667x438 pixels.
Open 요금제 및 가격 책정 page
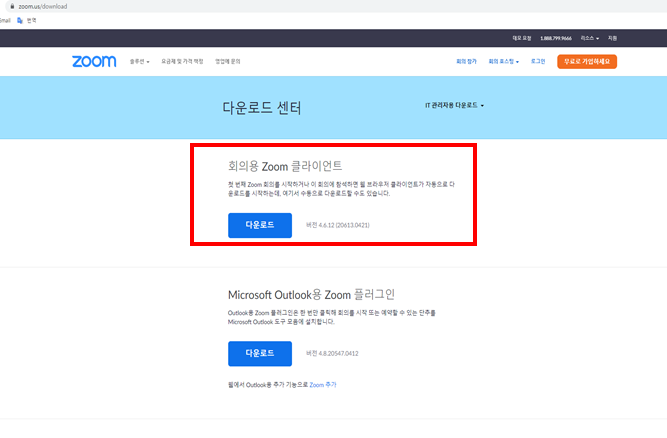[x=182, y=62]
